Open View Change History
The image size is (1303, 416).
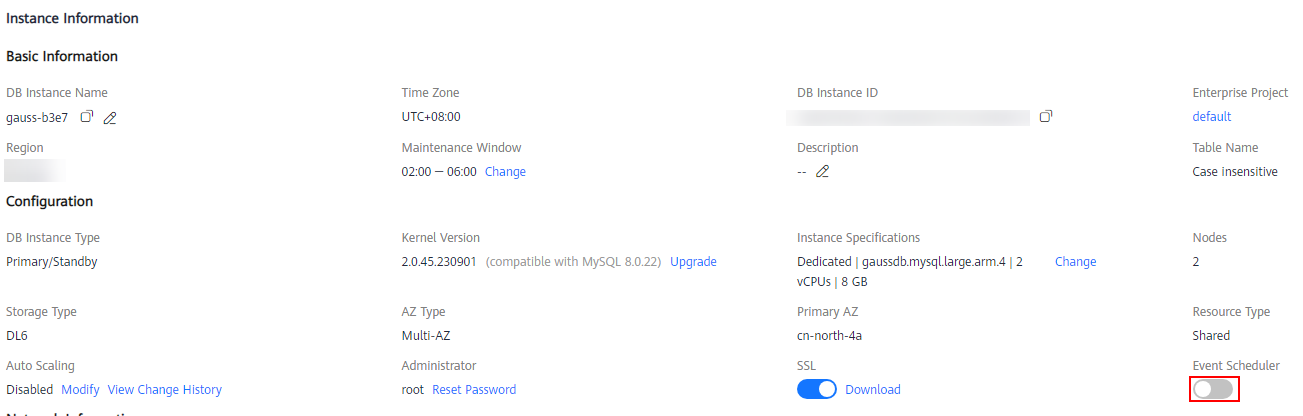click(x=165, y=390)
